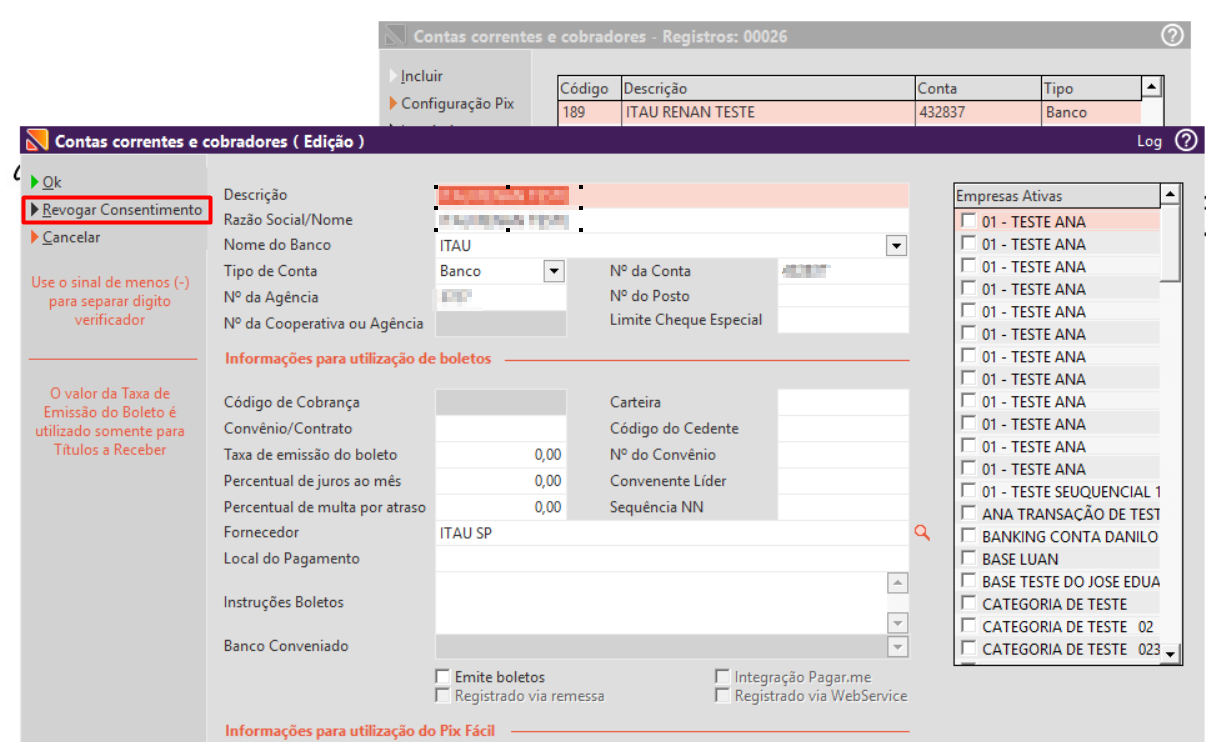Check the BASE TESTE DO JOSE EDUA company box
The image size is (1206, 742).
969,581
